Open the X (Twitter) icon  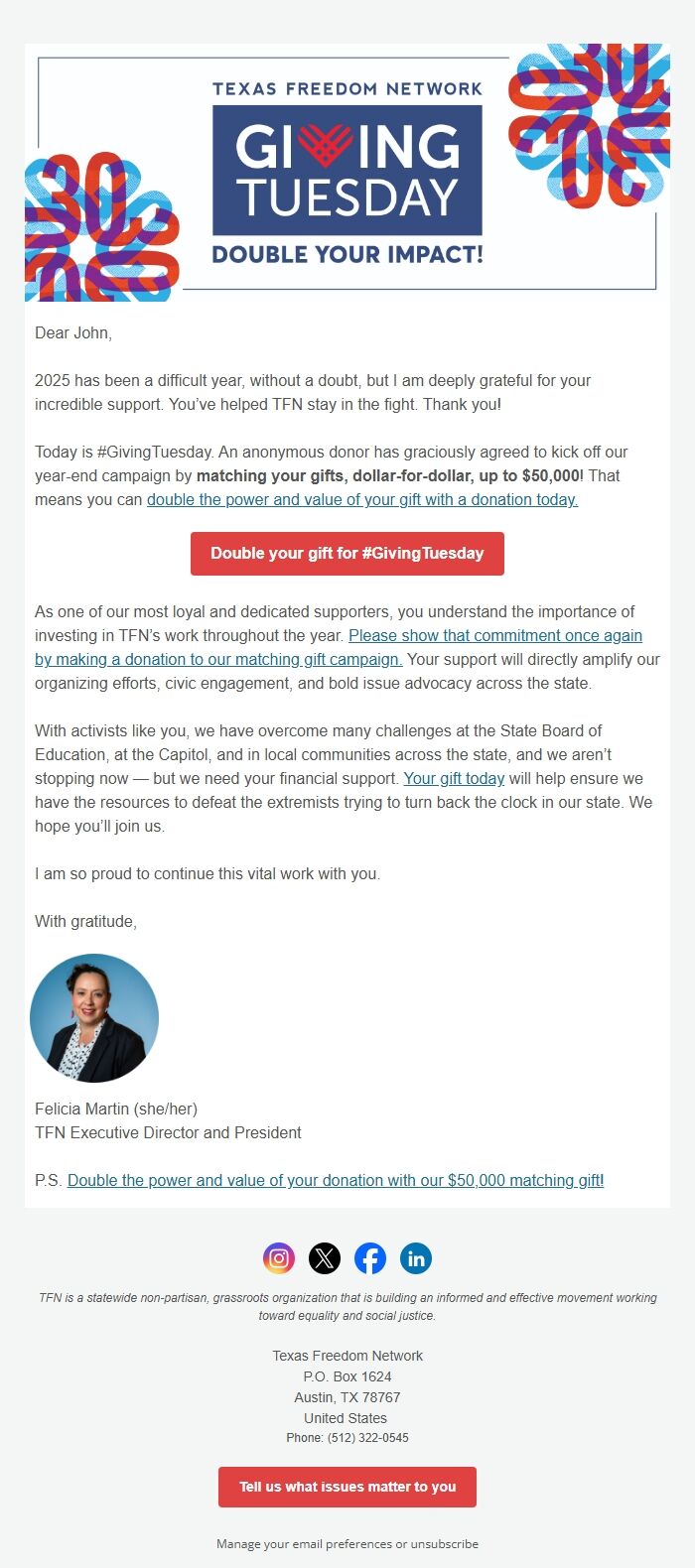325,1258
